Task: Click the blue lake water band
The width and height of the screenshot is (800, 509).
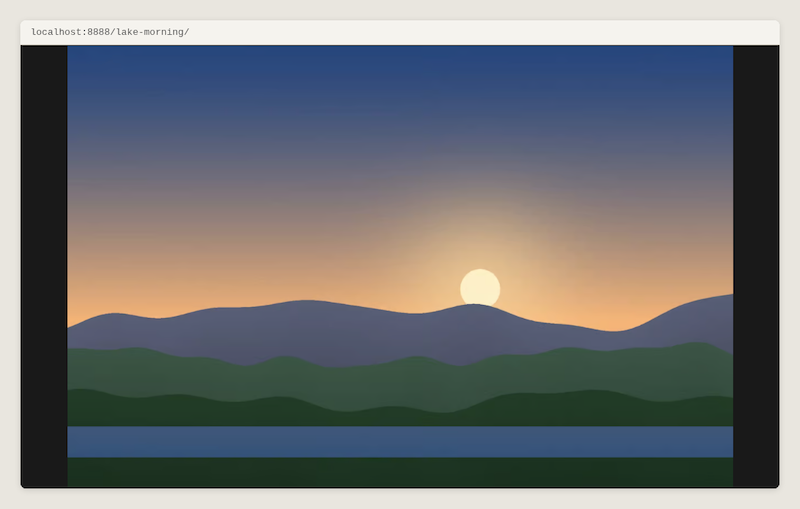Action: pos(400,442)
